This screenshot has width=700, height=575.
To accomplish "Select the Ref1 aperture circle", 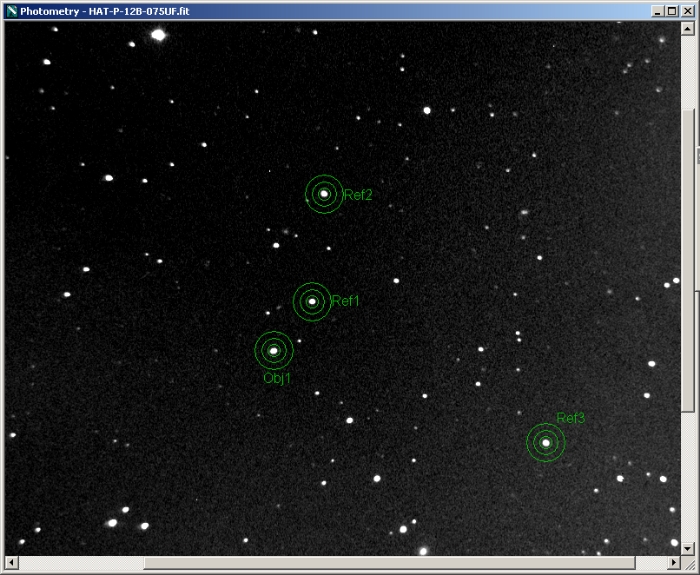I will point(312,301).
